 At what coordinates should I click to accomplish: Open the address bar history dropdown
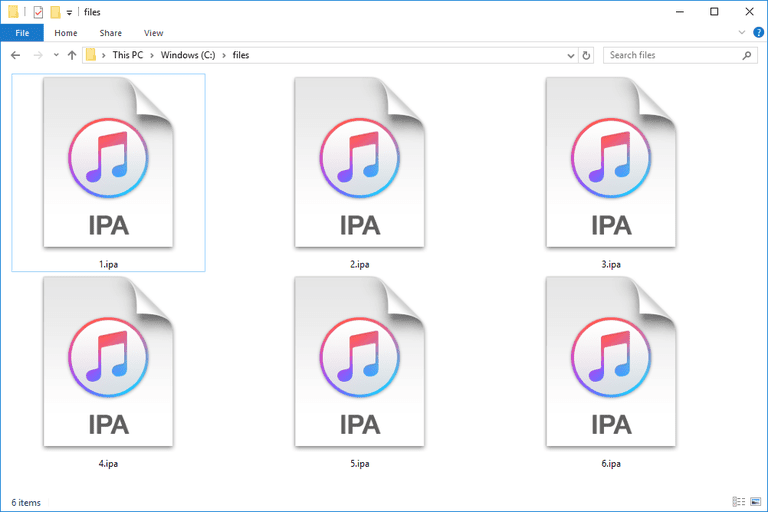(571, 55)
